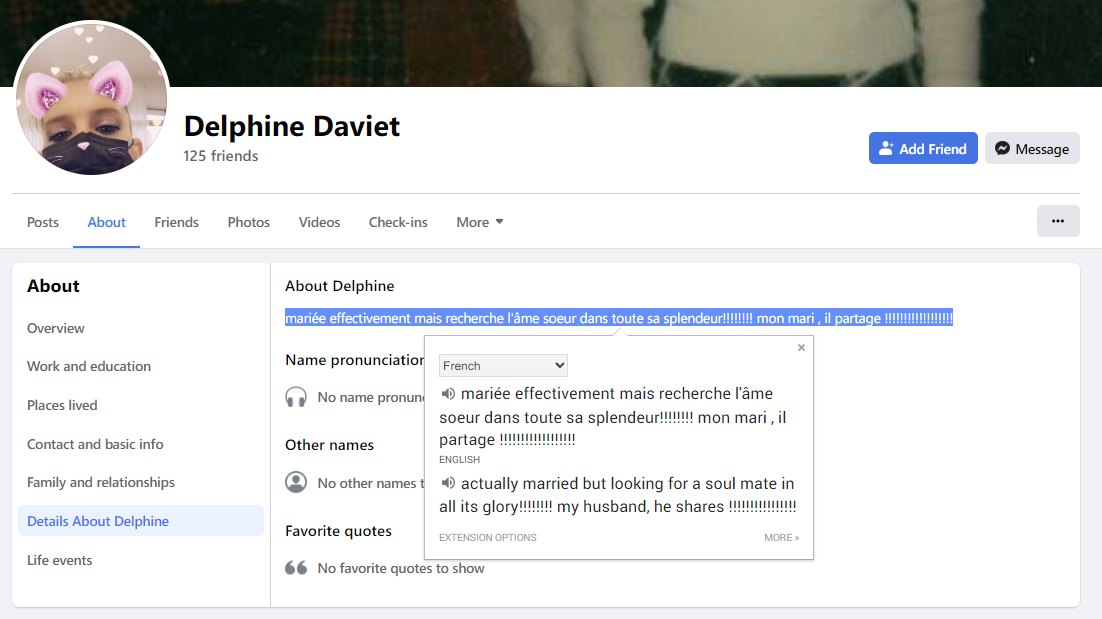The image size is (1102, 619).
Task: Click the MORE » link in popup
Action: (782, 537)
